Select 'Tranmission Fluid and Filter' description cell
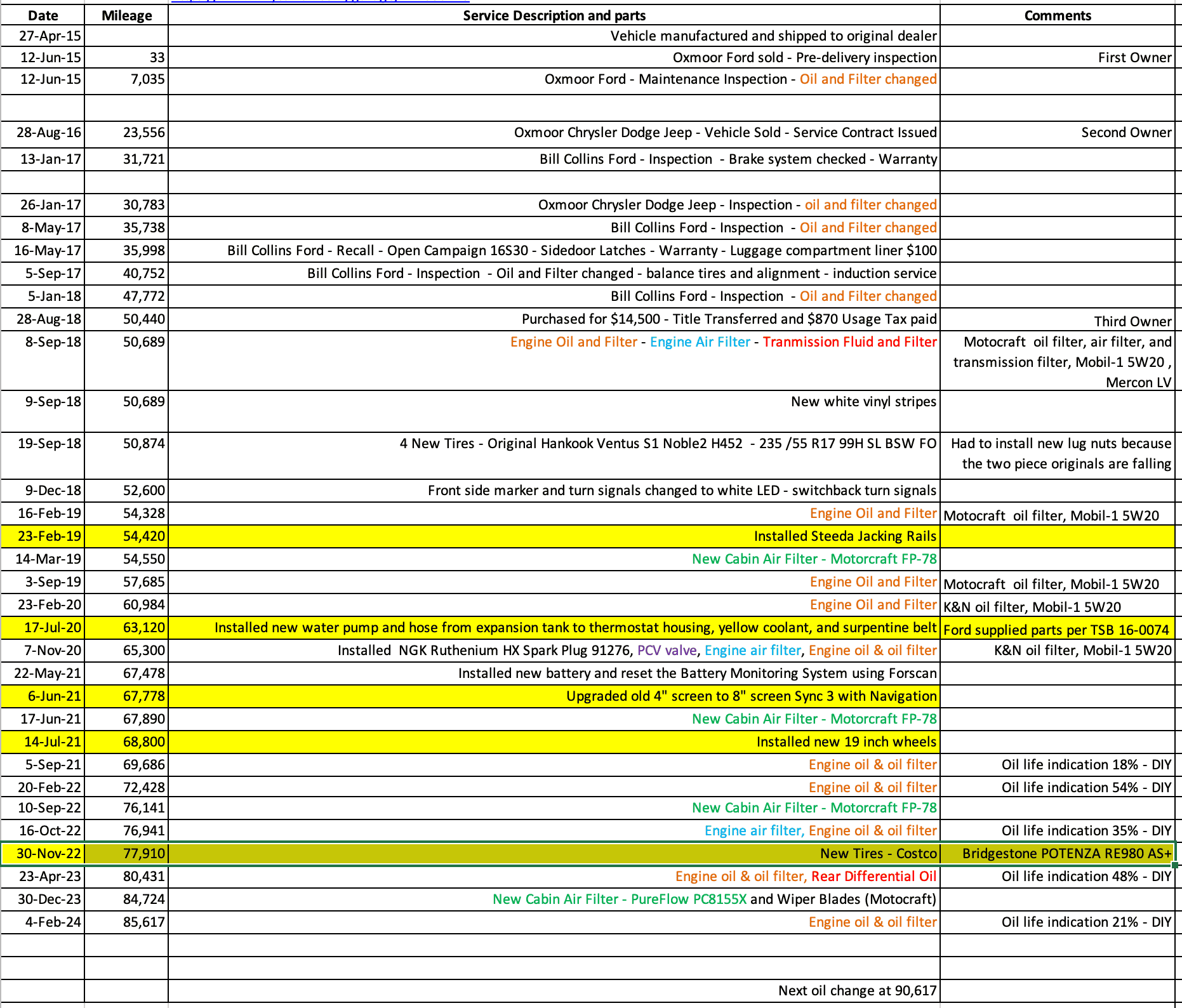This screenshot has width=1182, height=1008. pos(554,361)
